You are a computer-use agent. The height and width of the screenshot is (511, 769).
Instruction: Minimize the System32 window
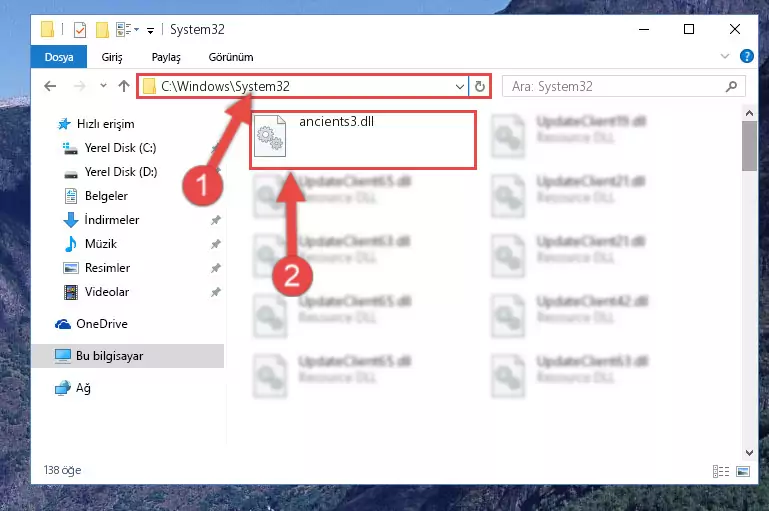click(644, 29)
